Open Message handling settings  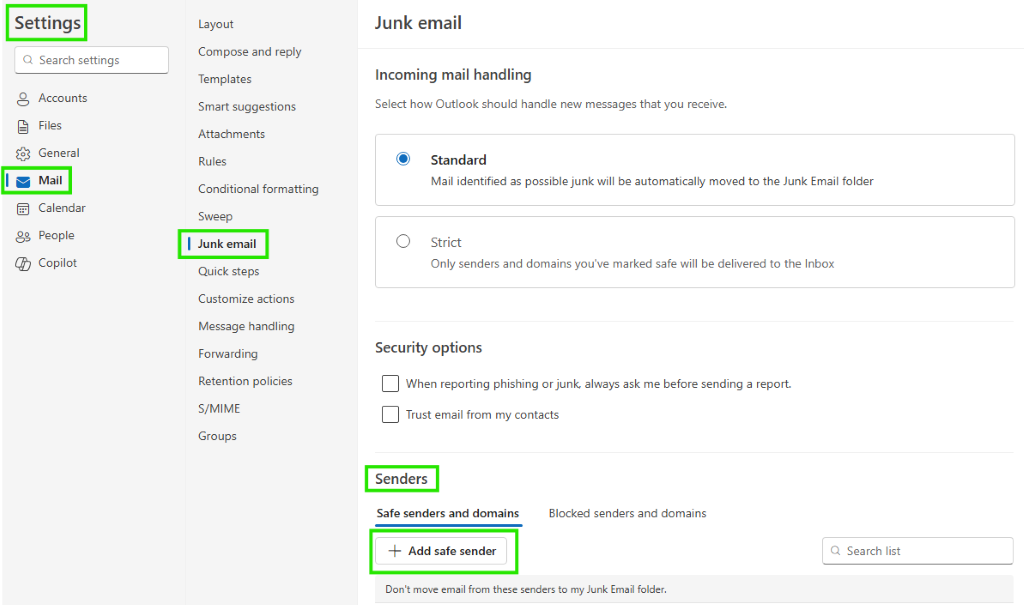[246, 326]
